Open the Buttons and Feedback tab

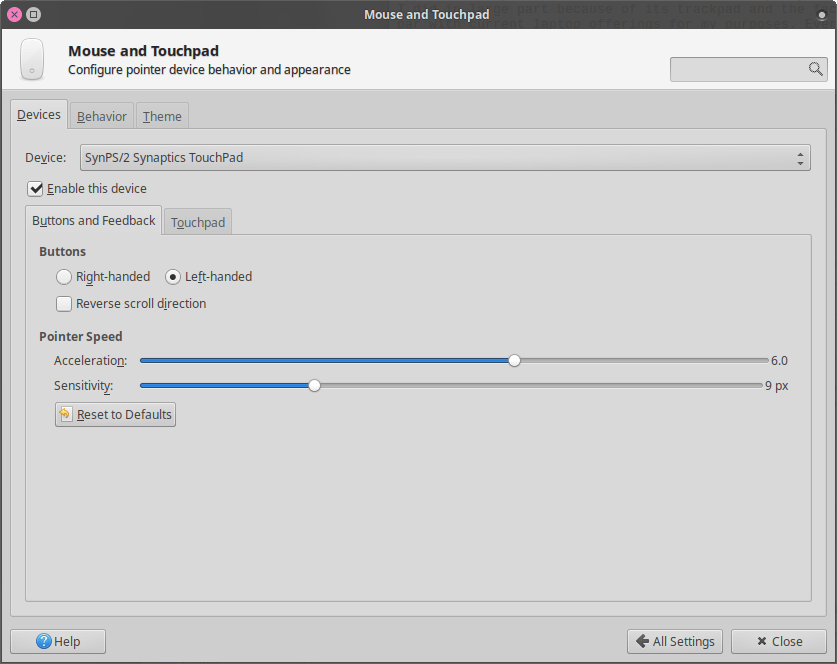93,220
